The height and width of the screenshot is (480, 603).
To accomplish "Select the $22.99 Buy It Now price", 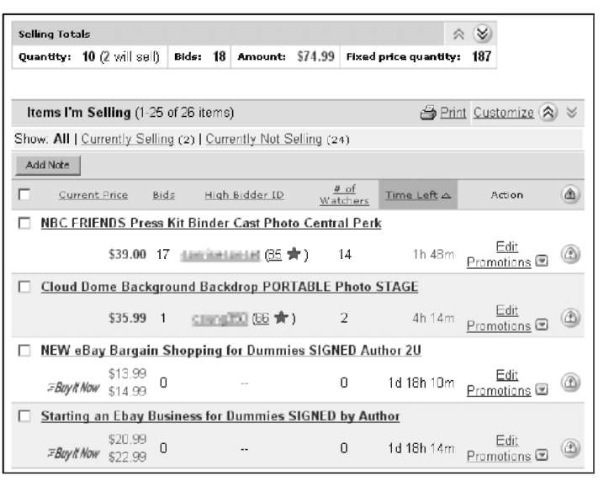I will pyautogui.click(x=127, y=457).
